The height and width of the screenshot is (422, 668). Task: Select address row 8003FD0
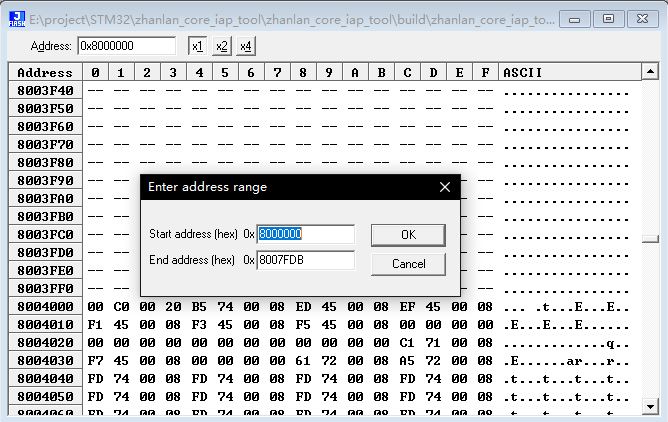[x=45, y=253]
